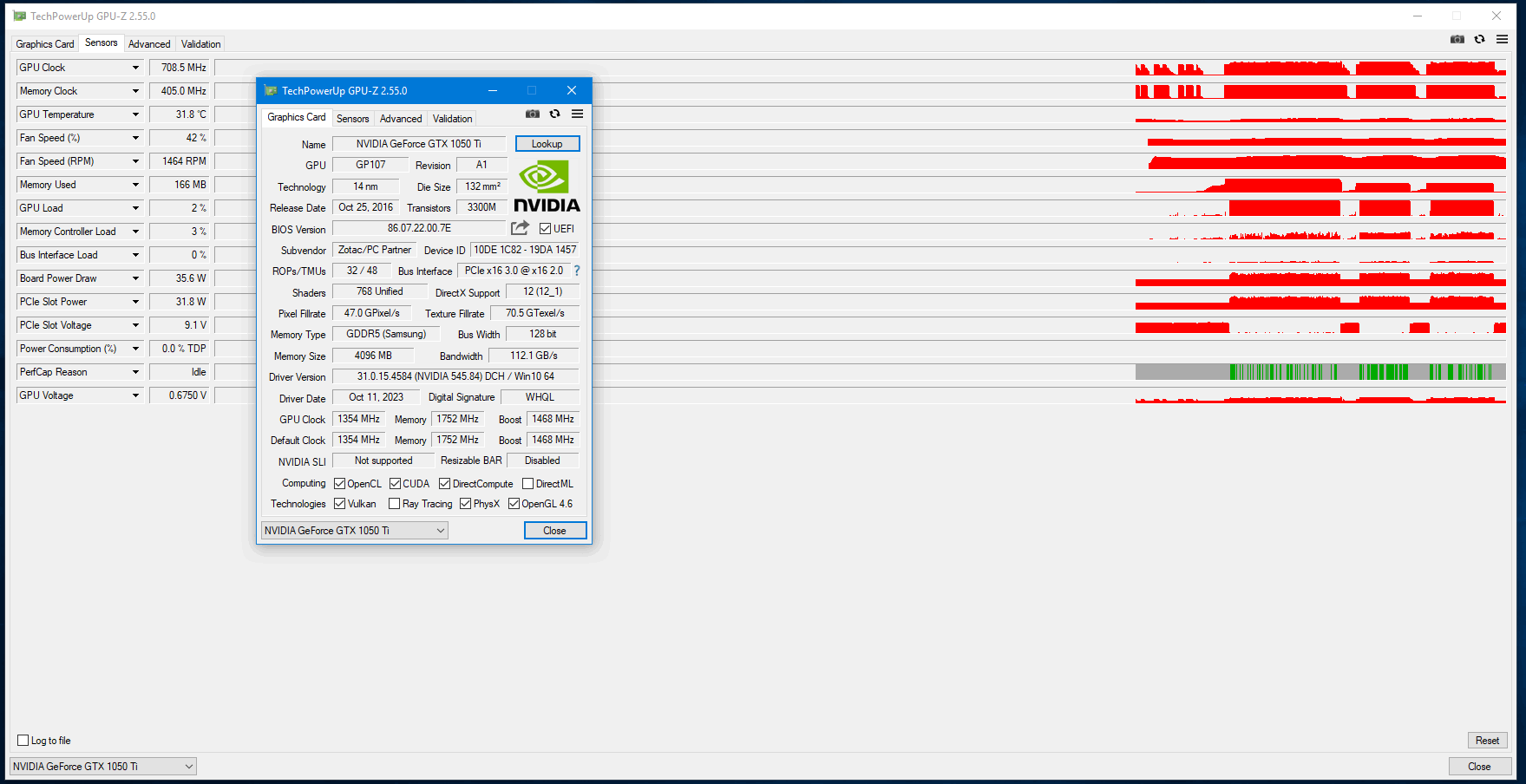Open GPU selector dropdown in front dialog
Screen dimensions: 1526x784
355,531
